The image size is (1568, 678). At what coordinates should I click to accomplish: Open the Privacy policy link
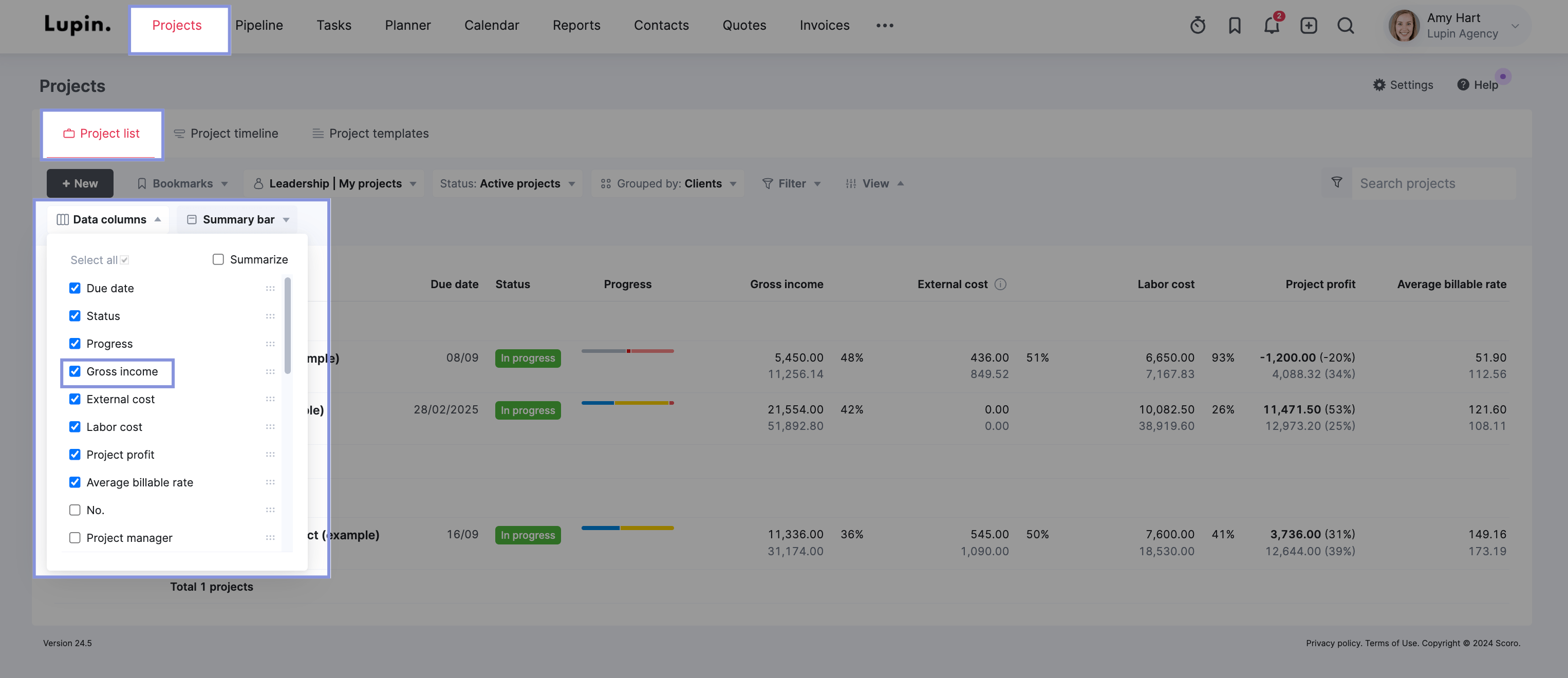click(x=1333, y=643)
